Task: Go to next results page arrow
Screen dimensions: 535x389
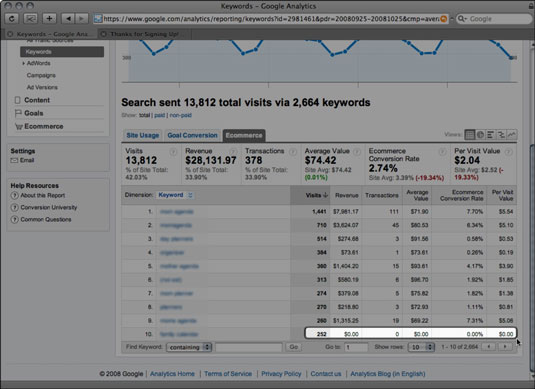Action: click(x=505, y=347)
